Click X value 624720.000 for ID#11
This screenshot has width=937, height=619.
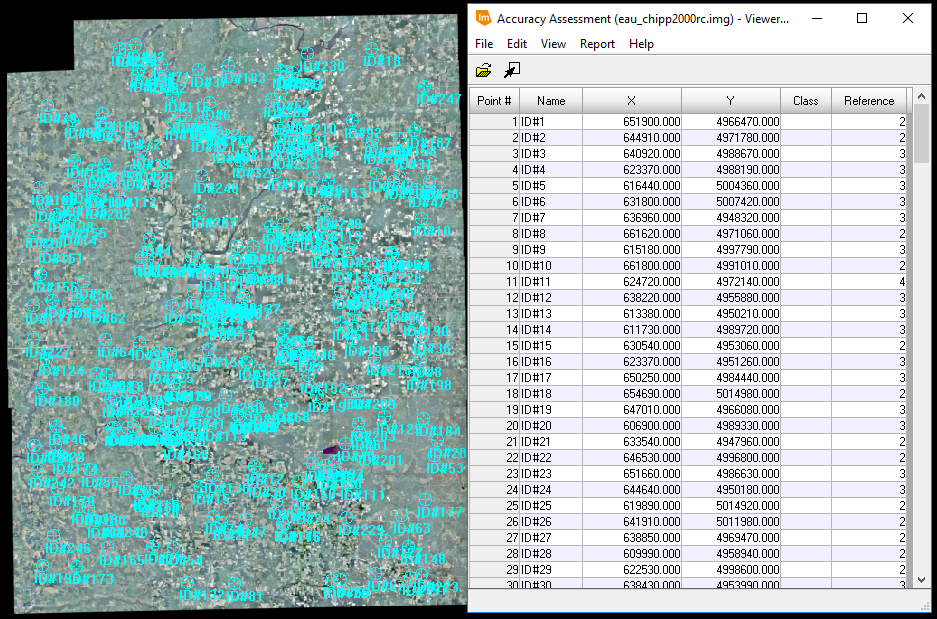point(632,282)
